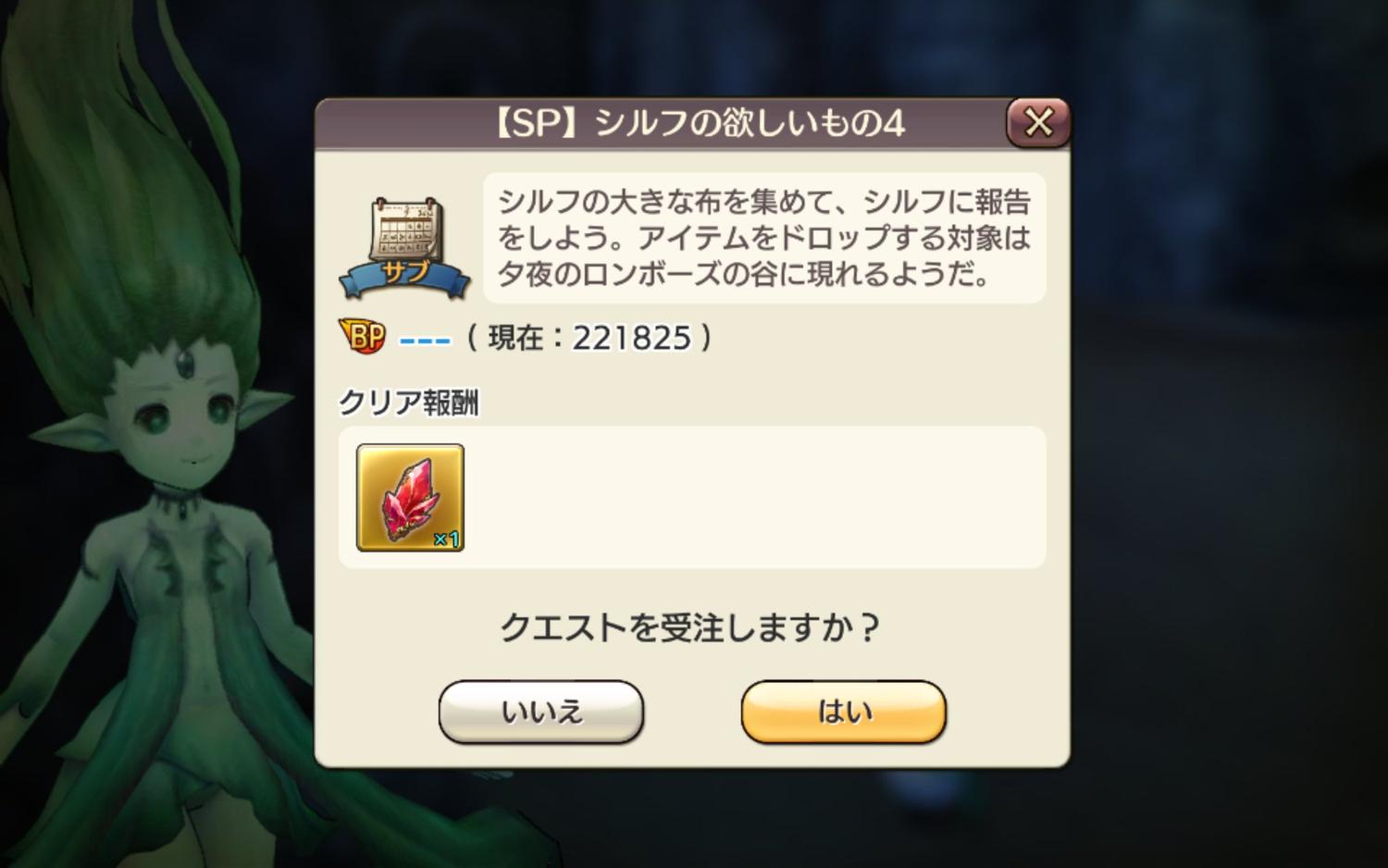1388x868 pixels.
Task: Tap the x1 quantity on reward icon
Action: point(447,539)
